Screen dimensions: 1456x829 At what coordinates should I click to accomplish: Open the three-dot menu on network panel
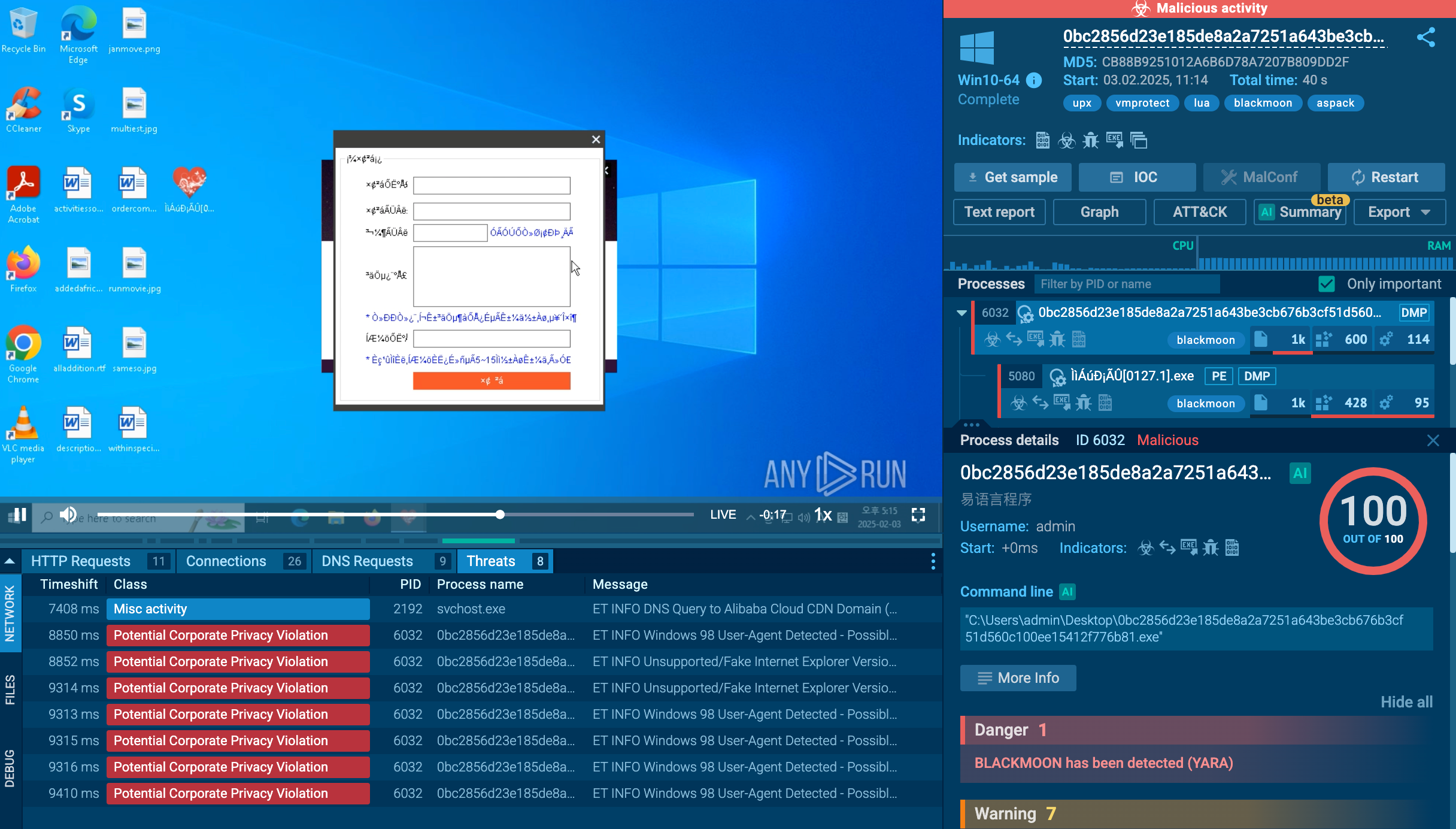pyautogui.click(x=933, y=561)
